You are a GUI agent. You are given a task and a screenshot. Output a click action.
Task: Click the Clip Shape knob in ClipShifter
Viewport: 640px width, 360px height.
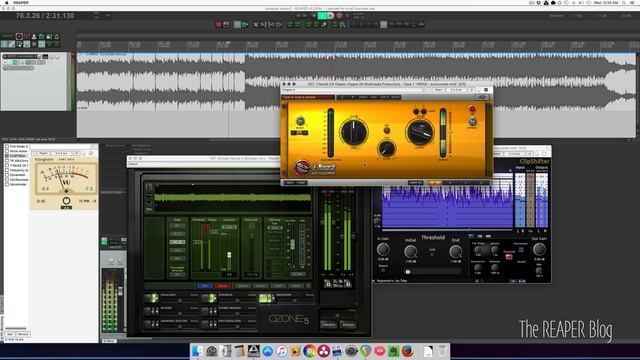[478, 250]
